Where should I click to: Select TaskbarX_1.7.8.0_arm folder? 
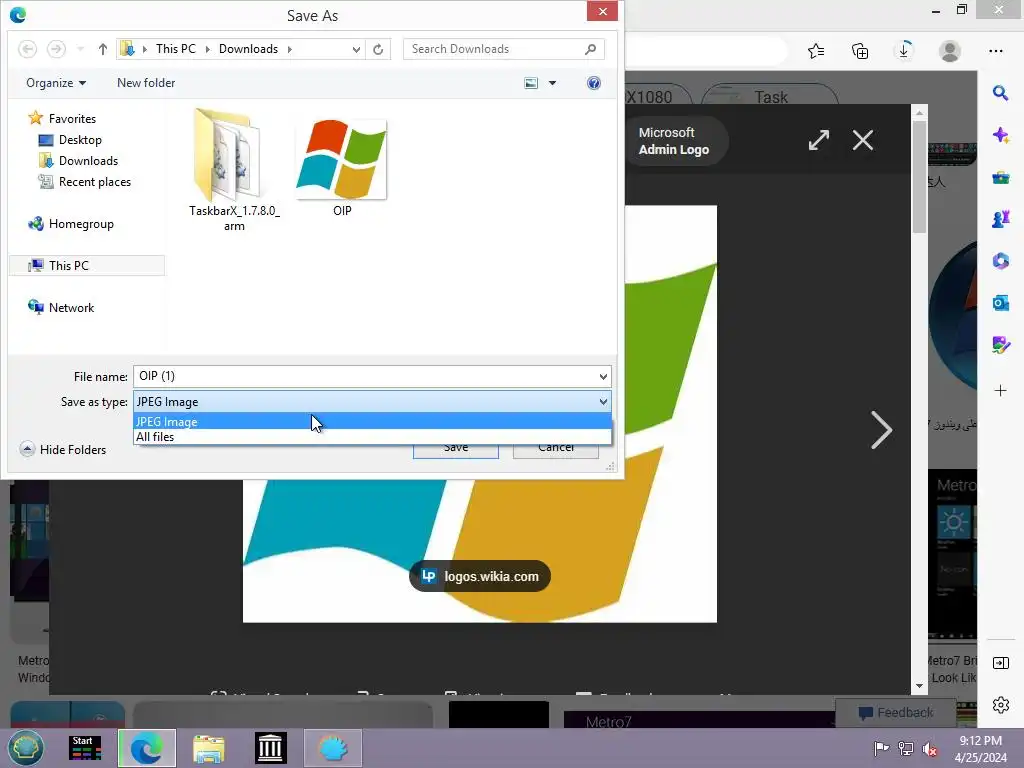[x=234, y=171]
